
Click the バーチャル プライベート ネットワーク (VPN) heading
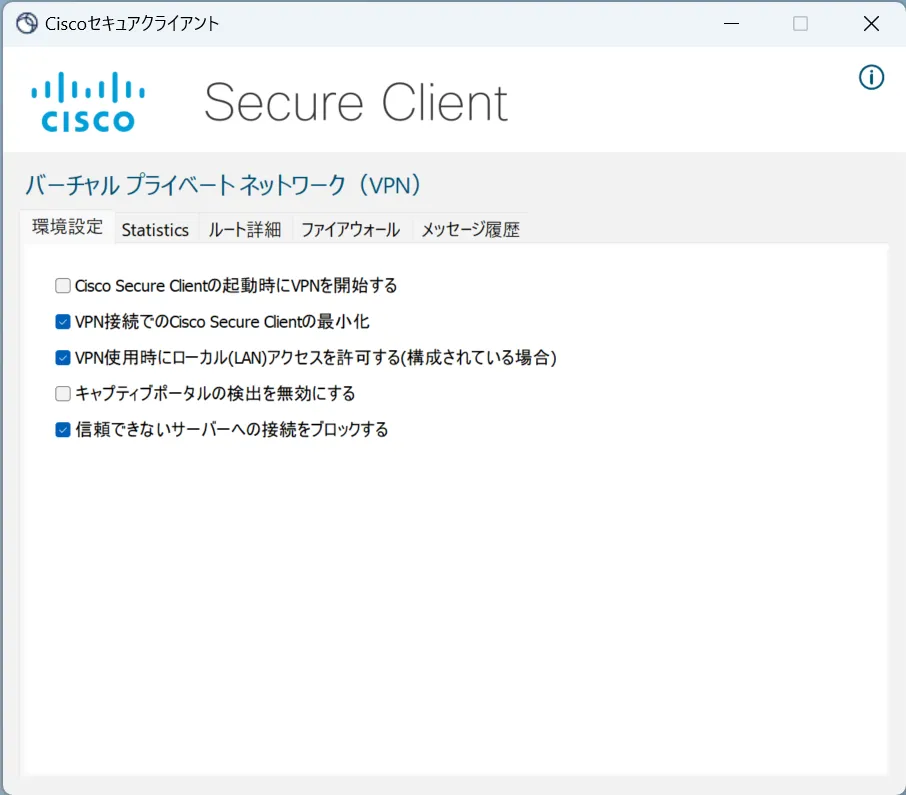coord(223,185)
